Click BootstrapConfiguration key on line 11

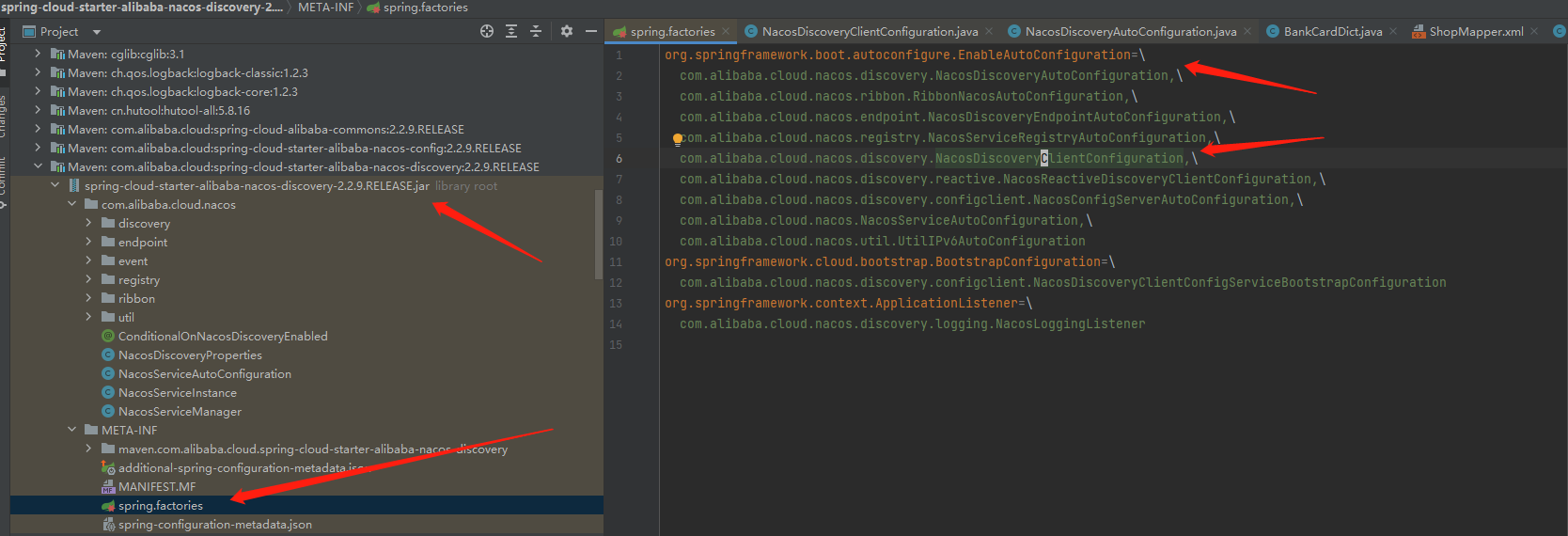[x=1018, y=261]
